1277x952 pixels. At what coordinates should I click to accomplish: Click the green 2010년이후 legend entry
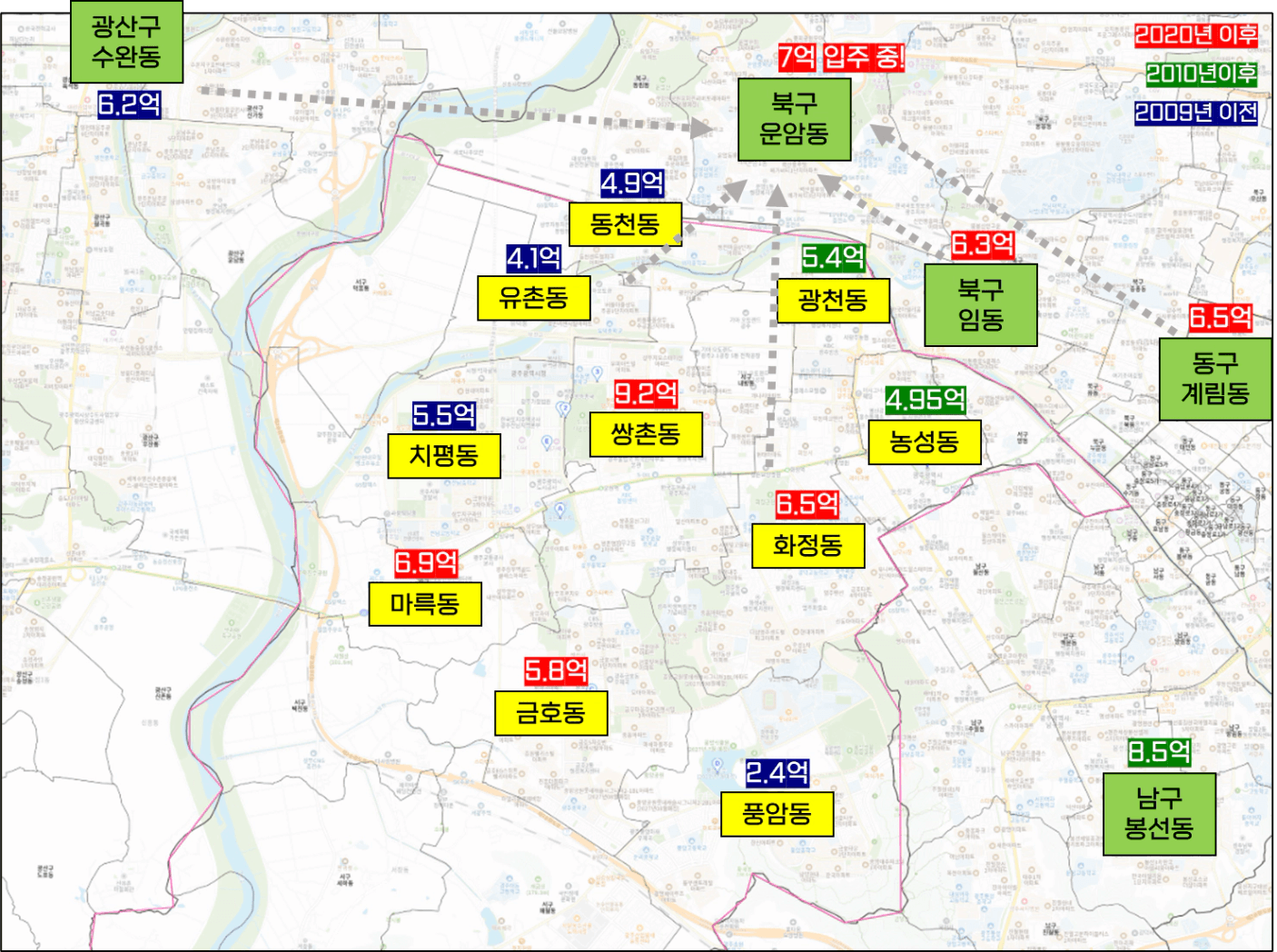pyautogui.click(x=1201, y=74)
